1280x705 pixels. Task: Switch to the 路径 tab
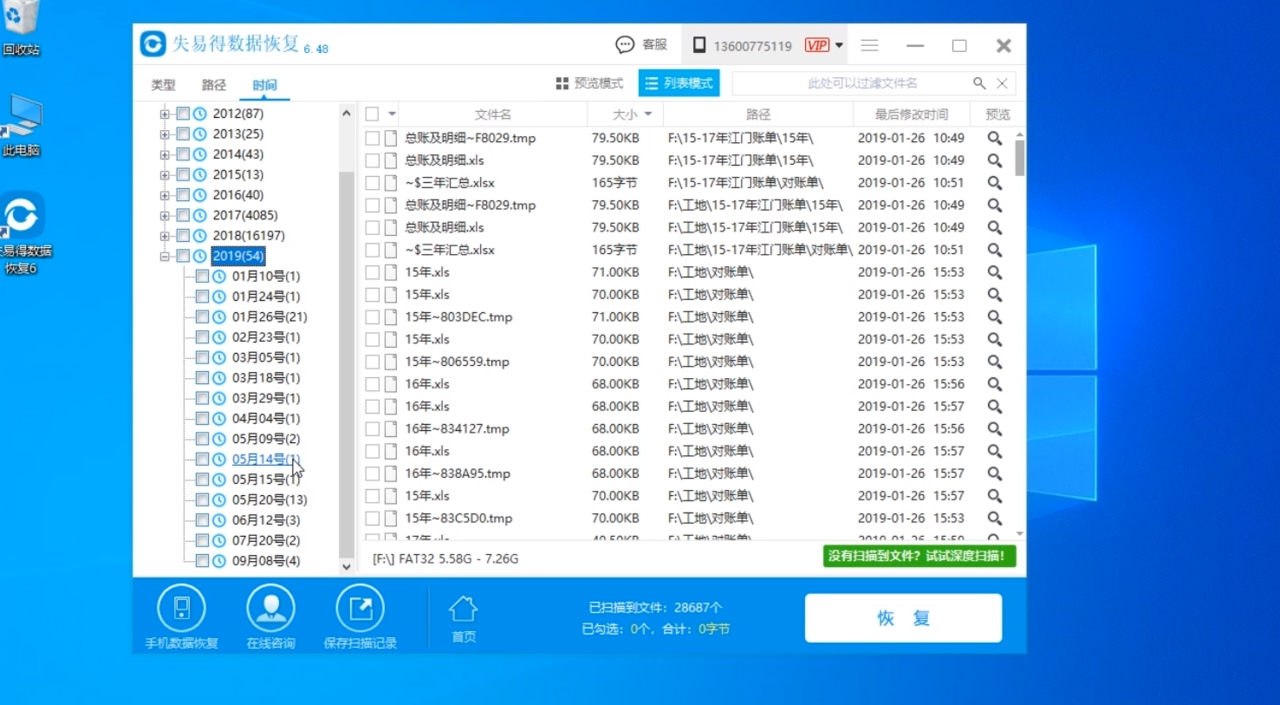click(x=213, y=85)
